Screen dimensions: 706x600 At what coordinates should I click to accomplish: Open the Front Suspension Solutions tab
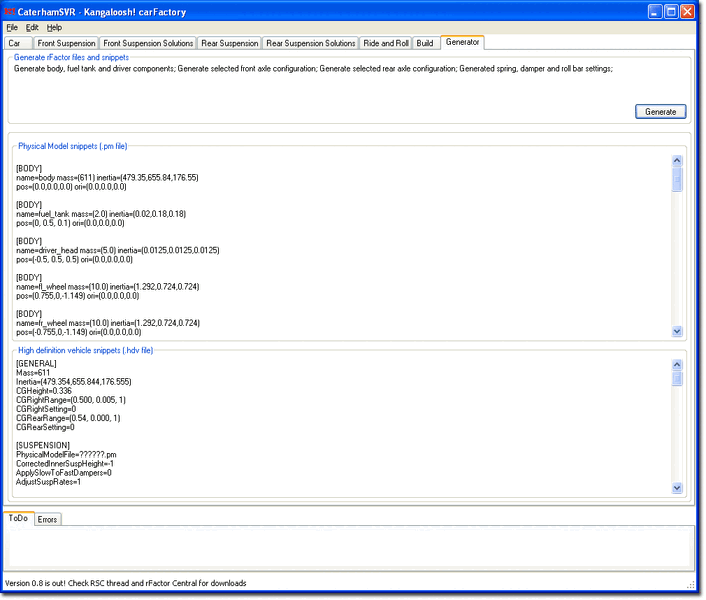click(x=148, y=43)
